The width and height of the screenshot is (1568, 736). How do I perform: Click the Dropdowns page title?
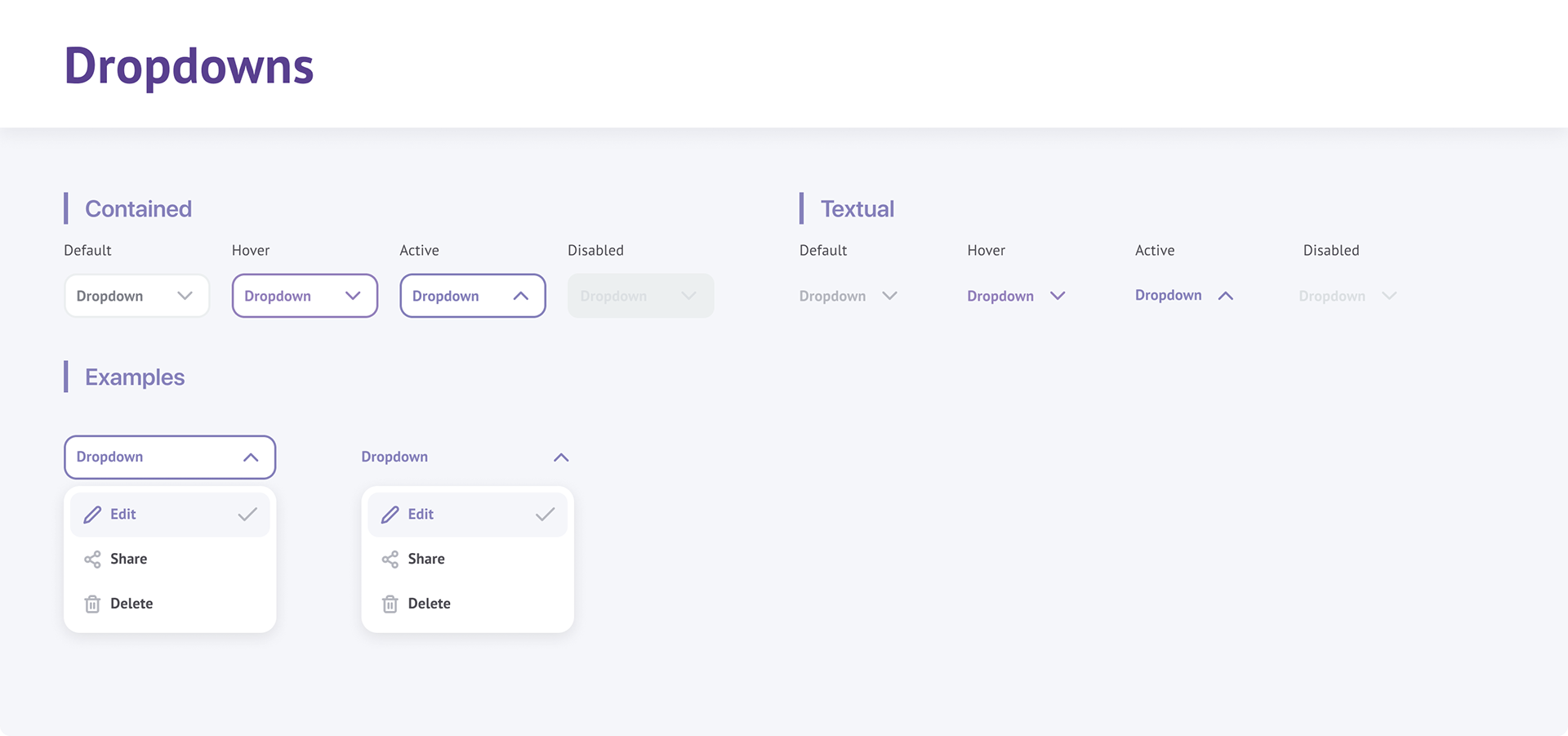click(x=189, y=67)
